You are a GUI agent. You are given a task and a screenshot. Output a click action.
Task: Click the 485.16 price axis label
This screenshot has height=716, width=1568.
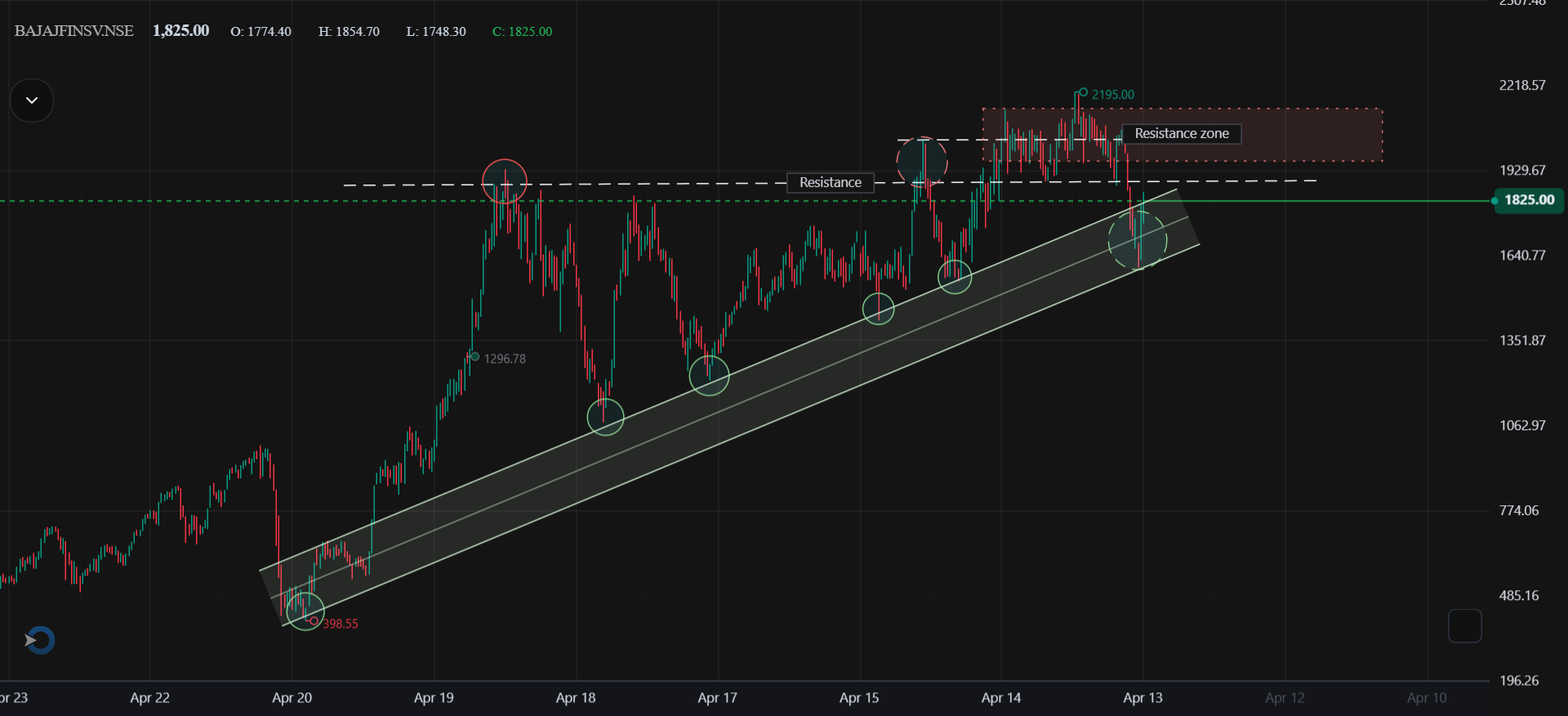tap(1519, 596)
